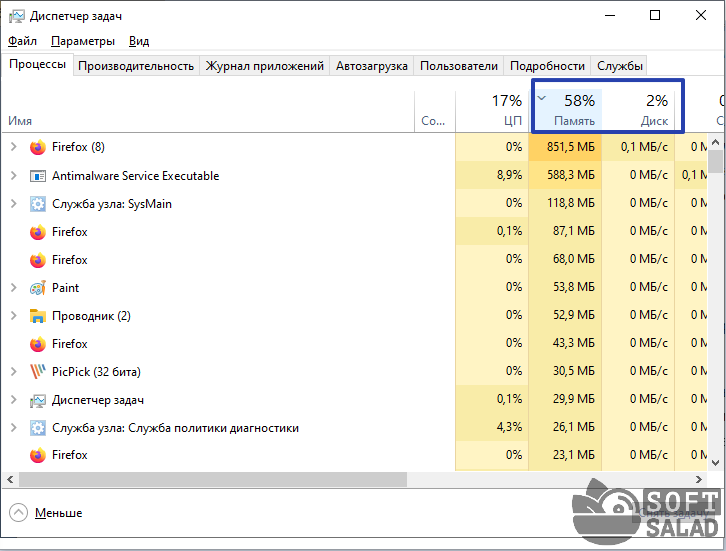Click the 26,1 МБ memory cell
The height and width of the screenshot is (551, 726).
(565, 427)
